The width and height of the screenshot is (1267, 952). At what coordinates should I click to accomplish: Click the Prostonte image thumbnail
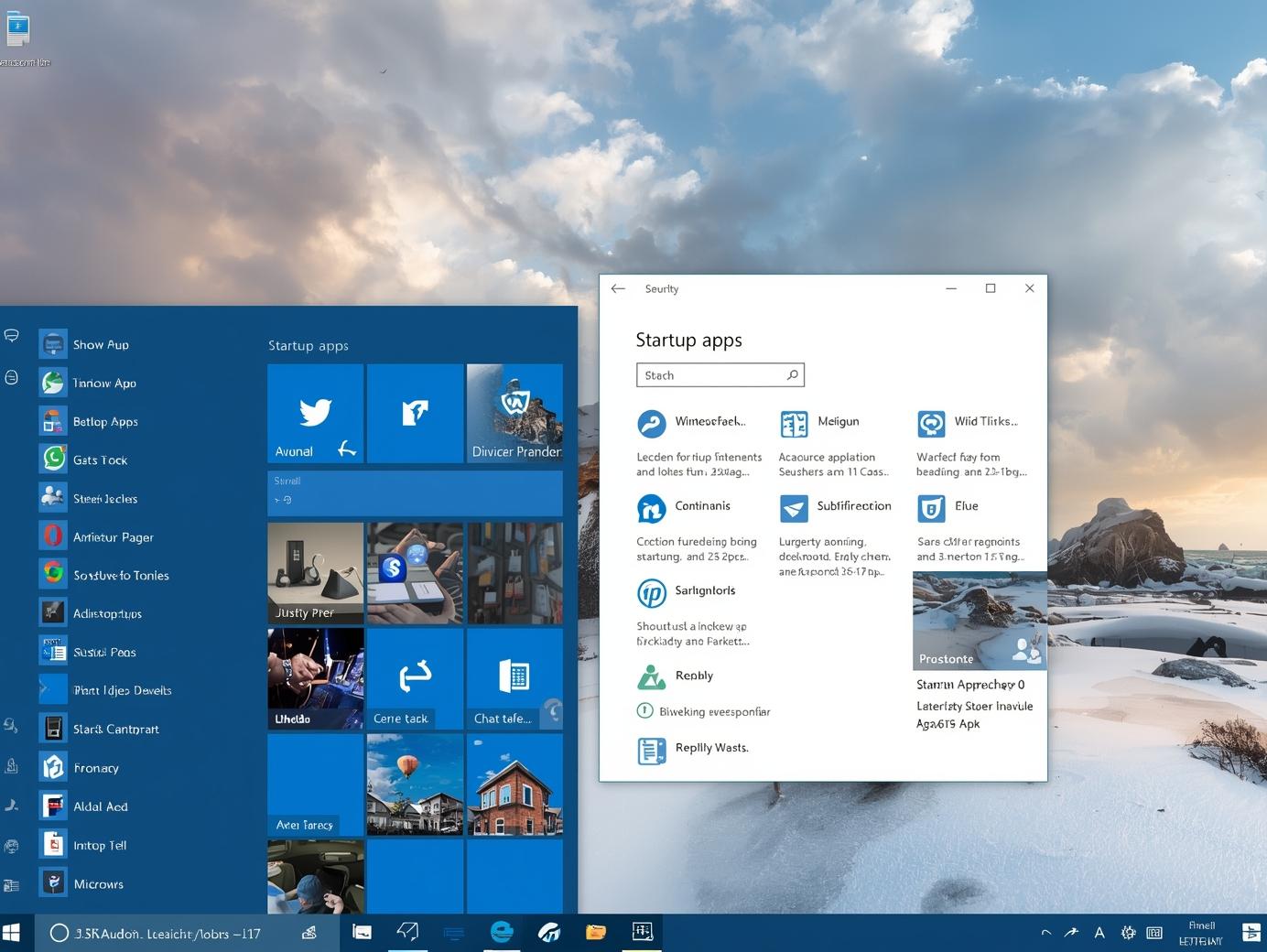[x=979, y=620]
